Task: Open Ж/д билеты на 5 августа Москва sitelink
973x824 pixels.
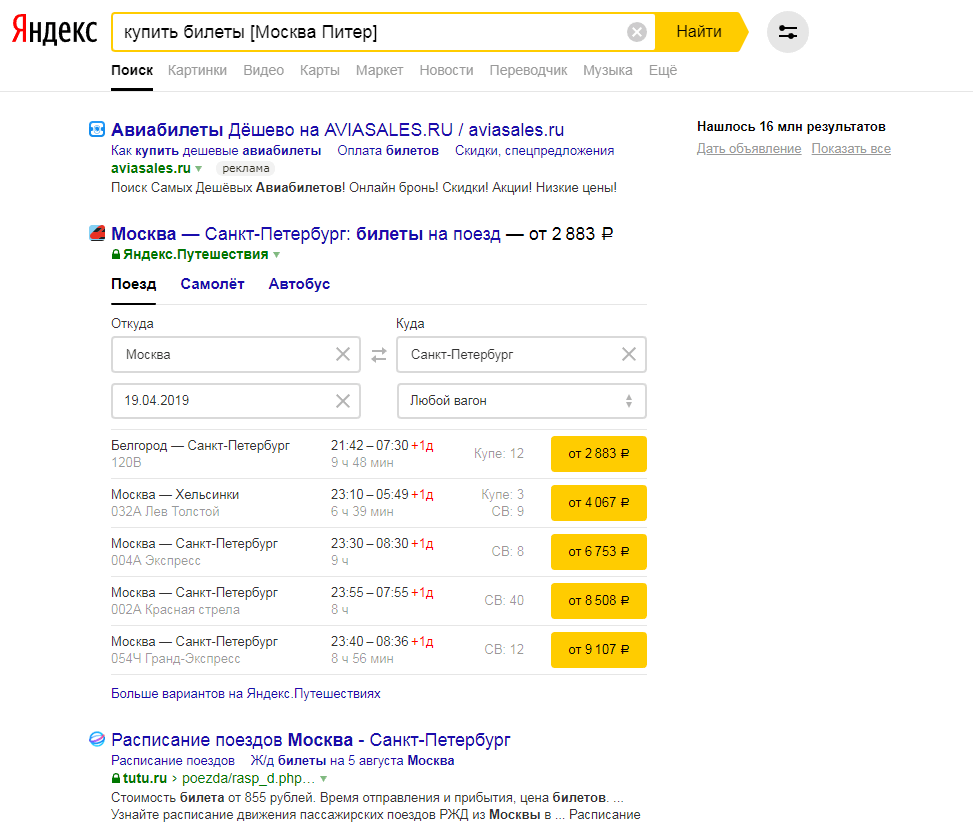Action: 352,761
